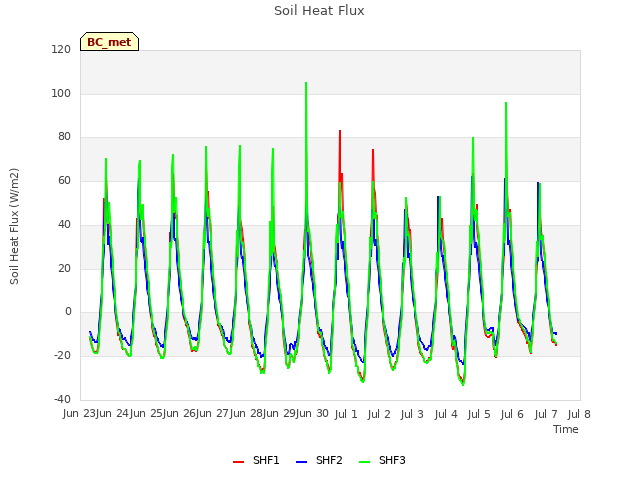This screenshot has width=640, height=480.
Task: Click the -40 y-axis tick label
Action: (62, 399)
